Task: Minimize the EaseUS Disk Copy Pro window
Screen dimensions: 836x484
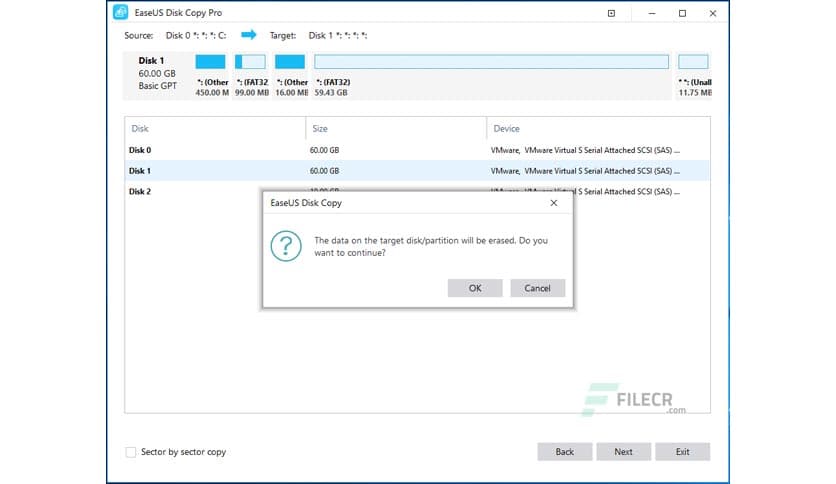Action: coord(652,13)
